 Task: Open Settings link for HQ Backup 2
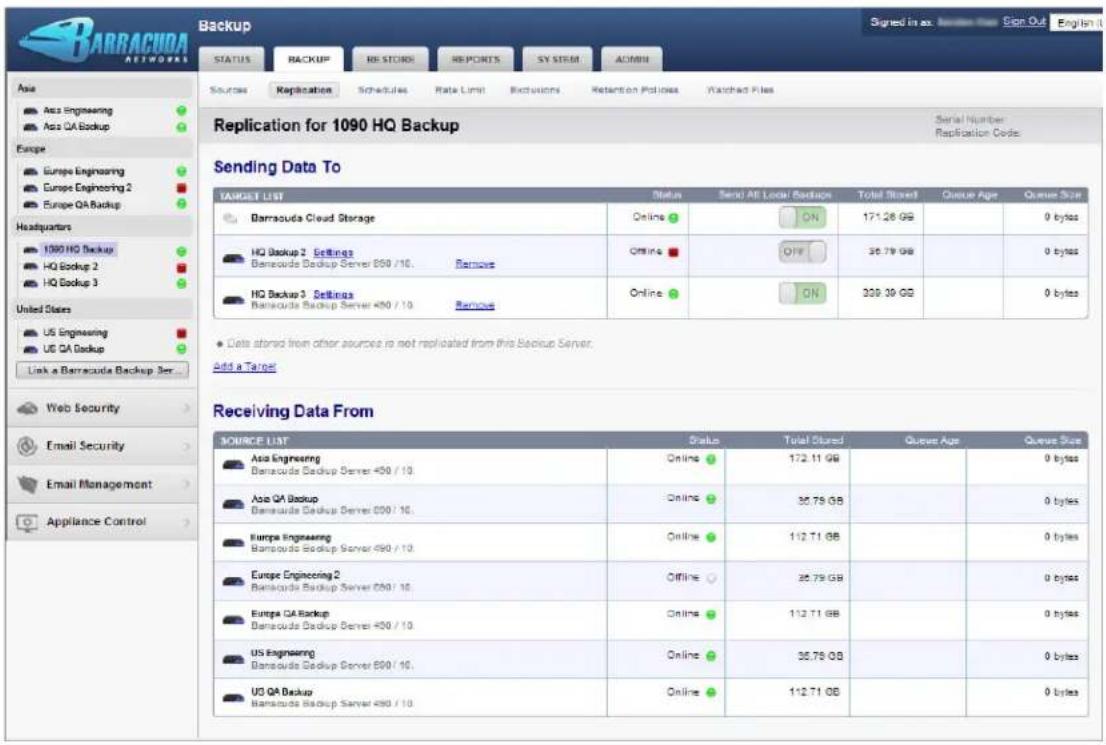(x=333, y=253)
